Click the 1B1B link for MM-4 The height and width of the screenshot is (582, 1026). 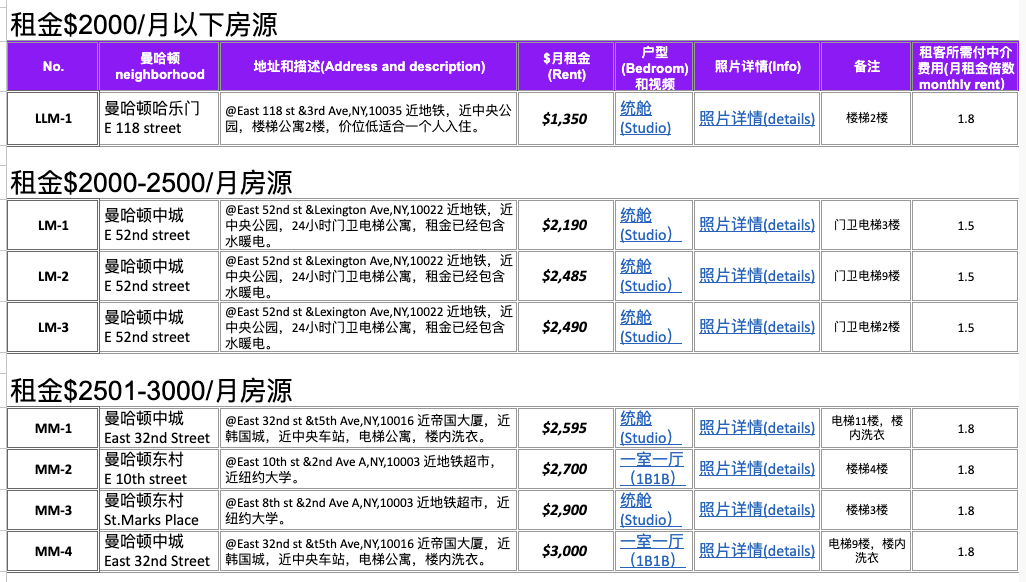(x=650, y=551)
